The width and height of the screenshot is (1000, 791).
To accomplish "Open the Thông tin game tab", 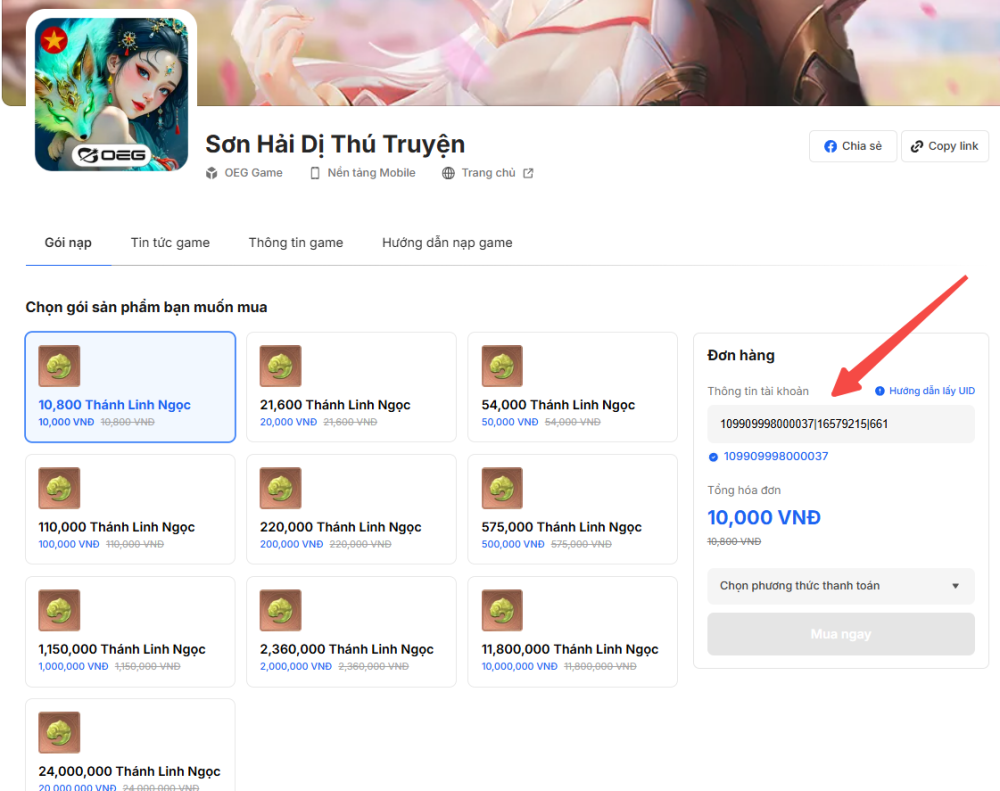I will [296, 243].
